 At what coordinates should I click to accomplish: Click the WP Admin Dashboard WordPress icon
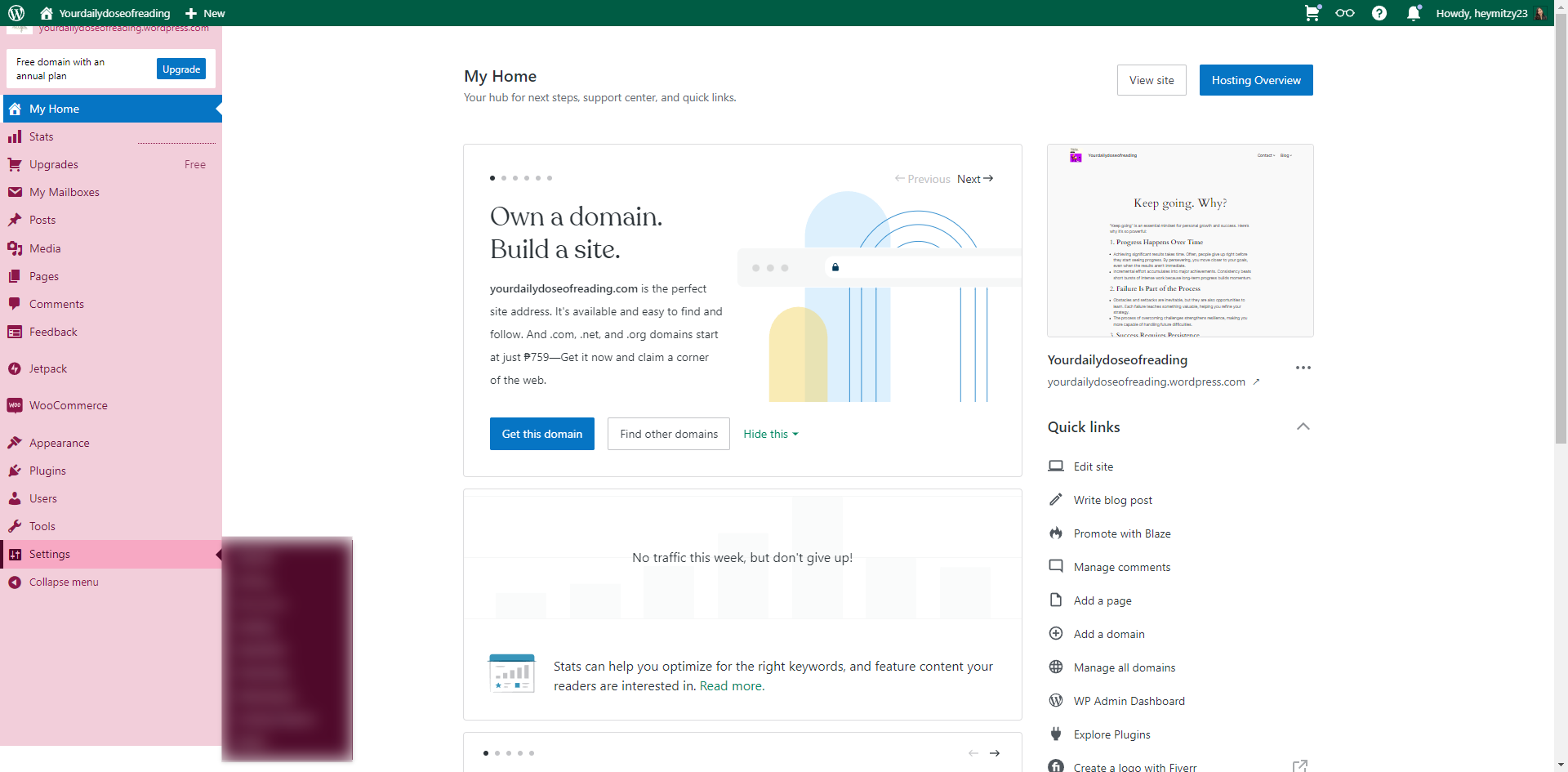1056,701
